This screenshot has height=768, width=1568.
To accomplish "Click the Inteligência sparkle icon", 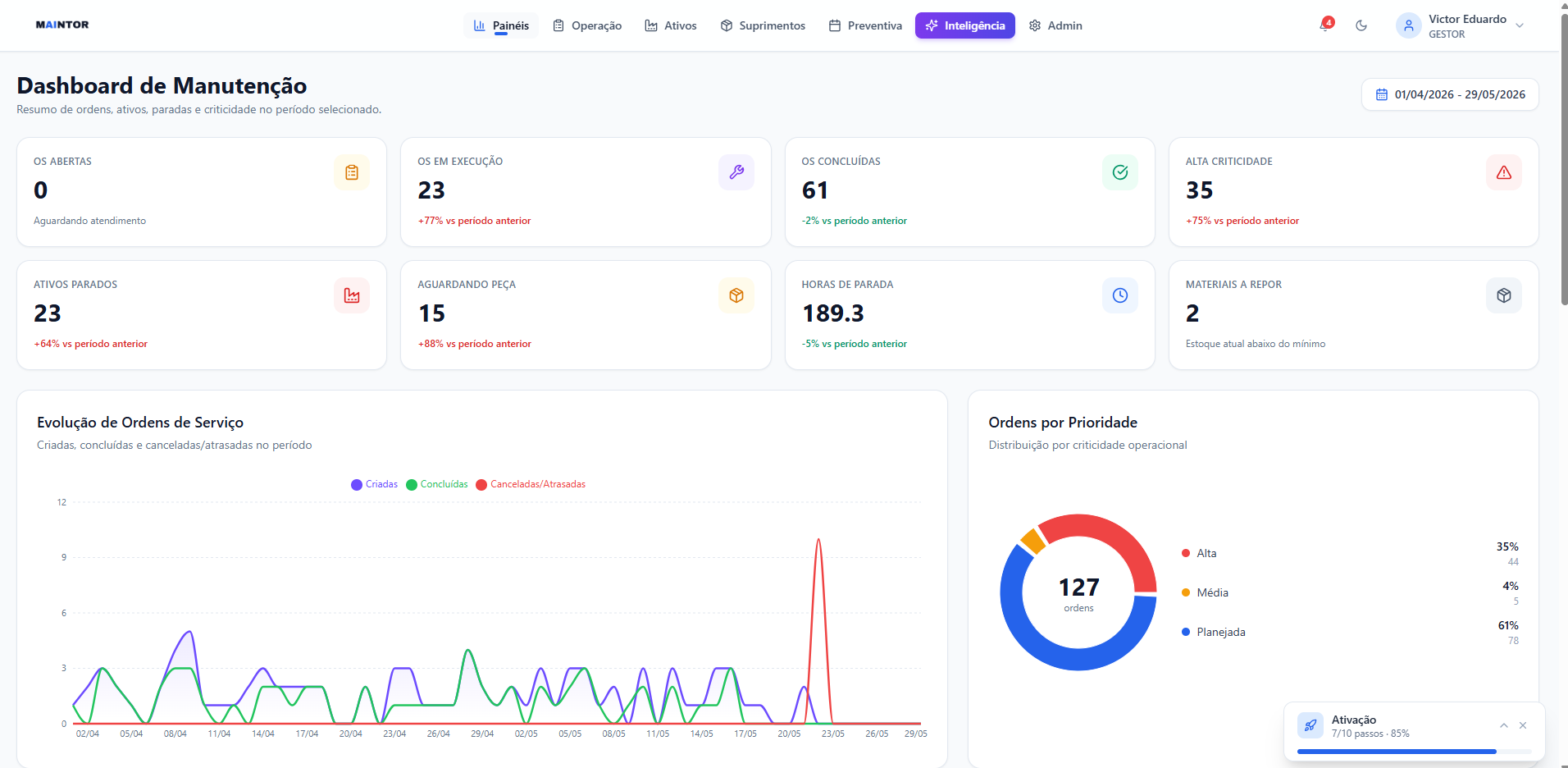I will [932, 25].
